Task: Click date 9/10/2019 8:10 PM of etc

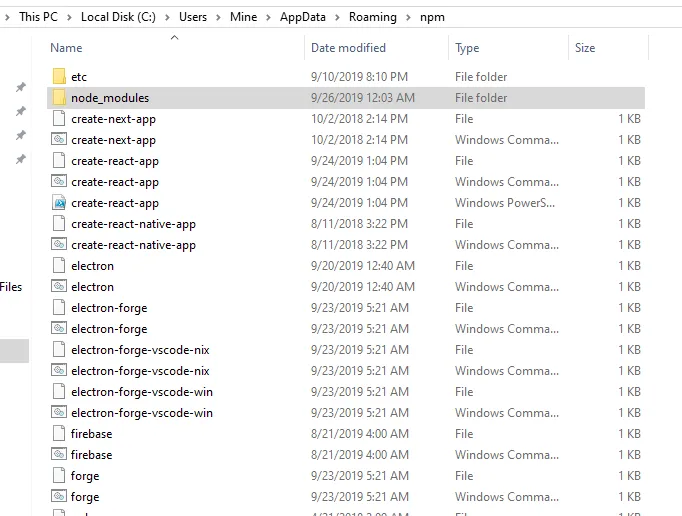Action: pos(359,77)
